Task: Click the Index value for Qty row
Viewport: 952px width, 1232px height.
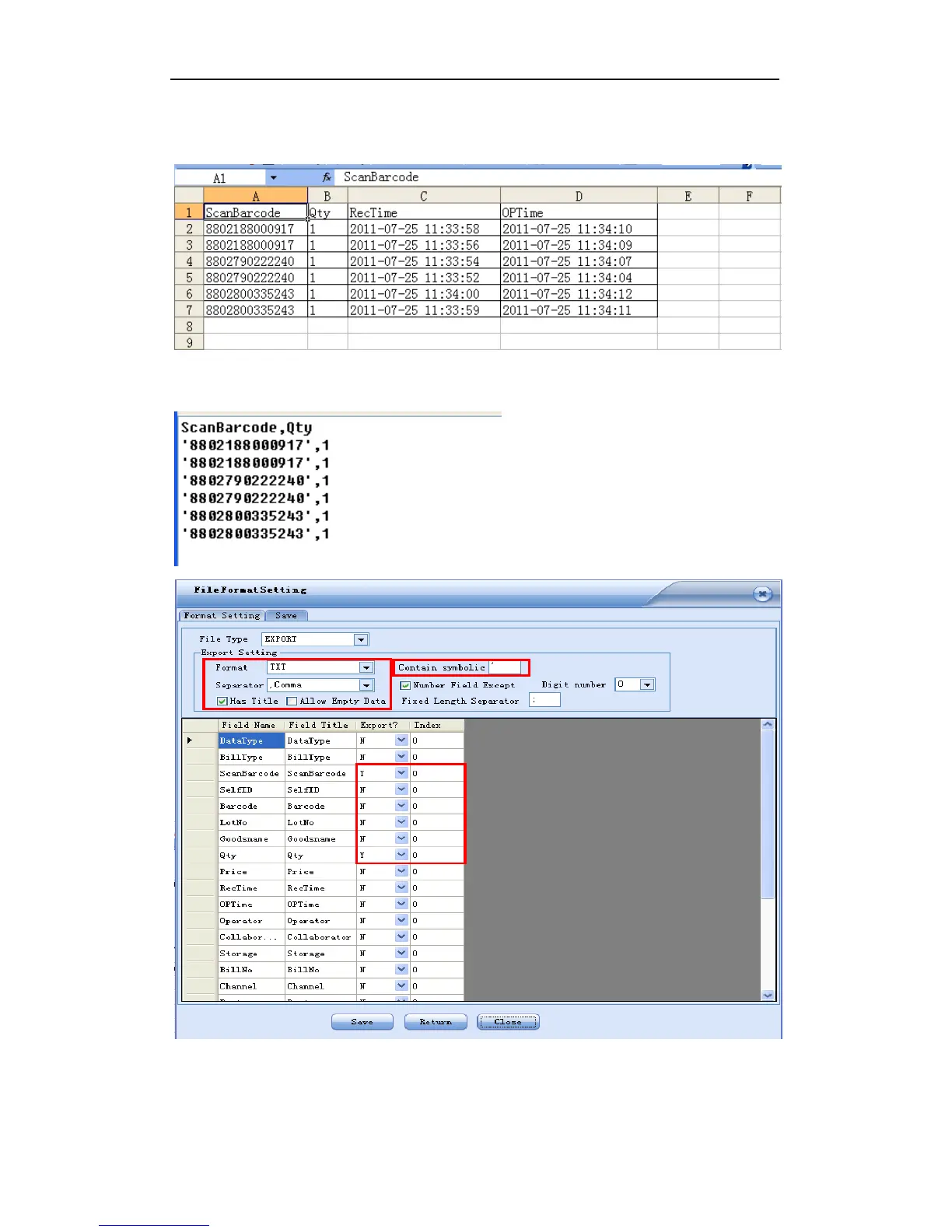Action: (x=436, y=855)
